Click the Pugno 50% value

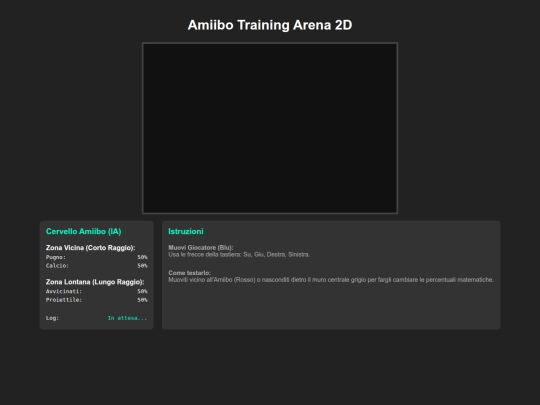click(142, 257)
